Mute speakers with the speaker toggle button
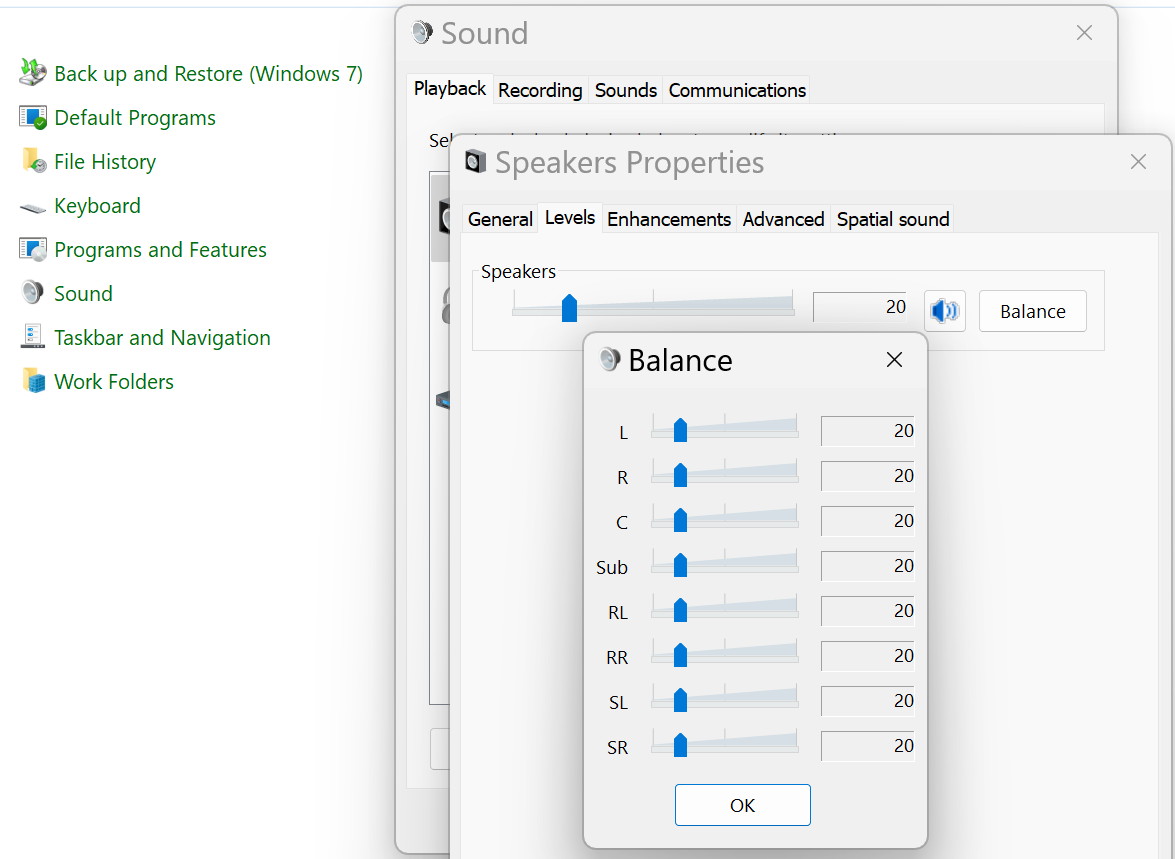 pyautogui.click(x=944, y=311)
